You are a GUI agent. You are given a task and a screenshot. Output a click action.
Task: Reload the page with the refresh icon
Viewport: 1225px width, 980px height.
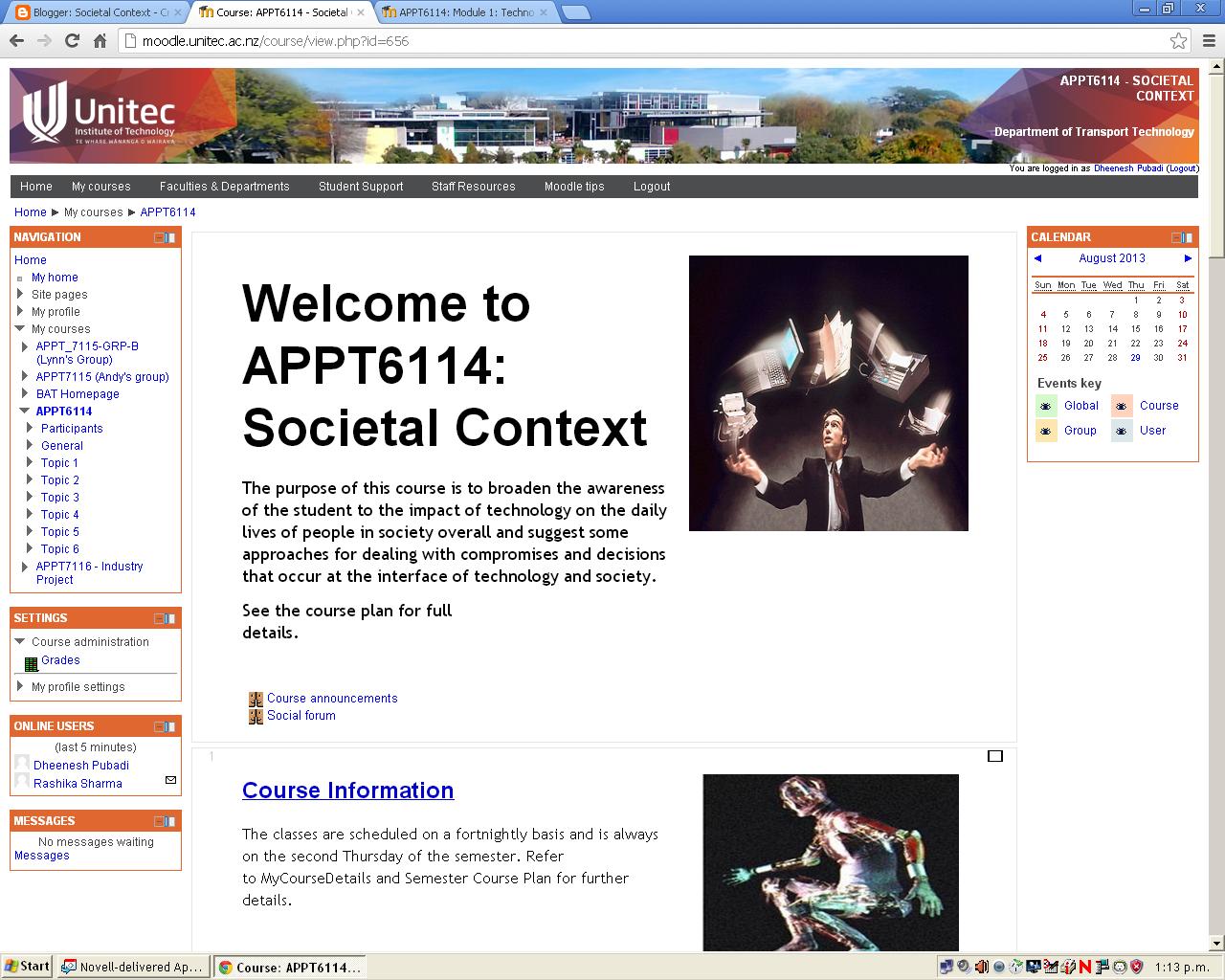click(x=72, y=40)
